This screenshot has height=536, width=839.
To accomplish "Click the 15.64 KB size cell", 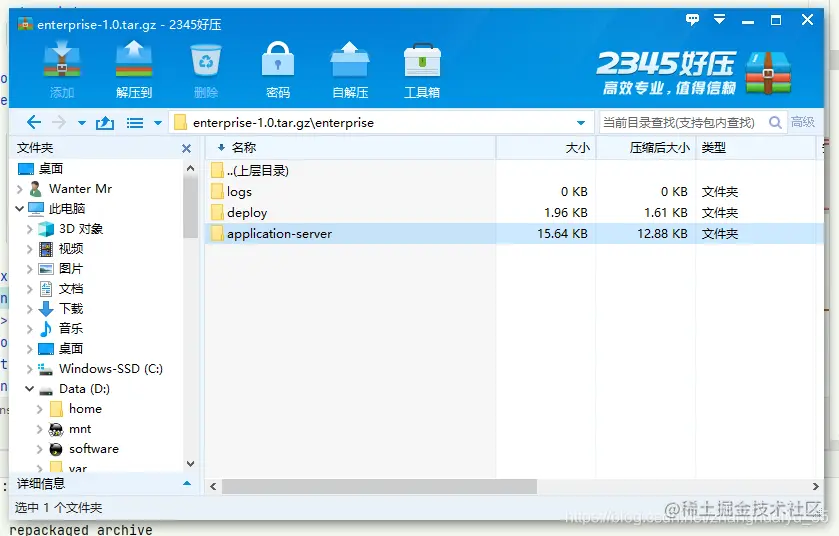I will coord(562,234).
